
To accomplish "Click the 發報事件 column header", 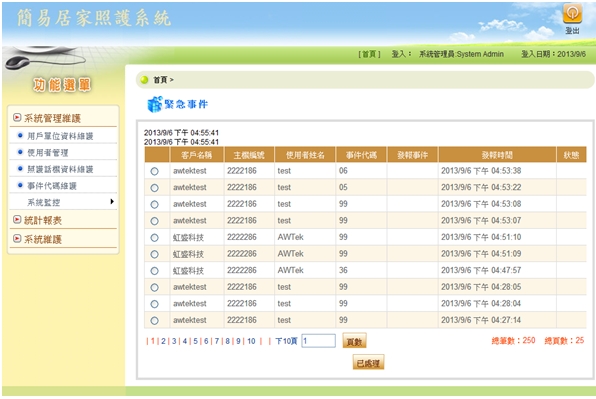I will (412, 155).
